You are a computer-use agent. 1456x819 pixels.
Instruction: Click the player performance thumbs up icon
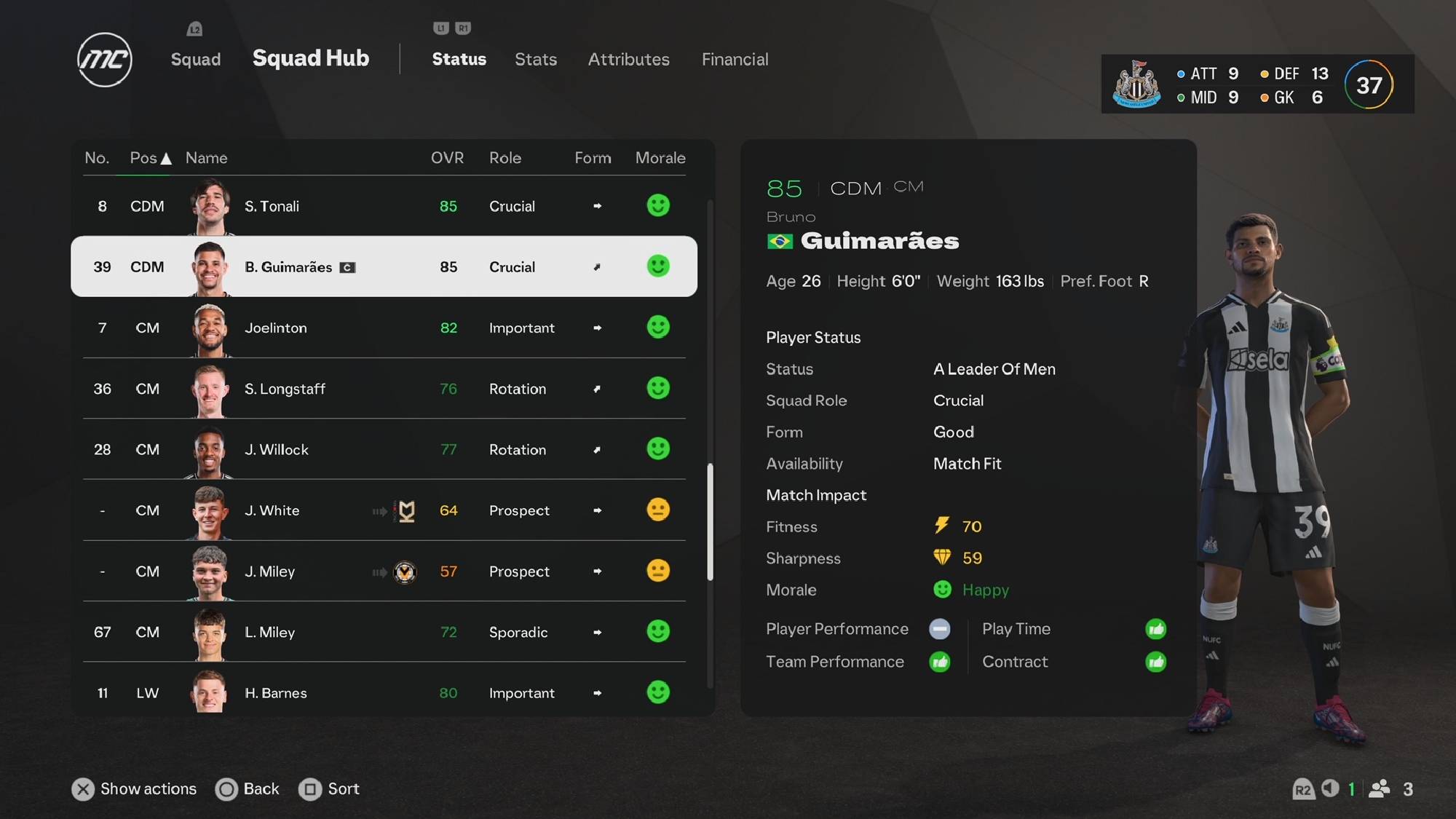pyautogui.click(x=939, y=629)
